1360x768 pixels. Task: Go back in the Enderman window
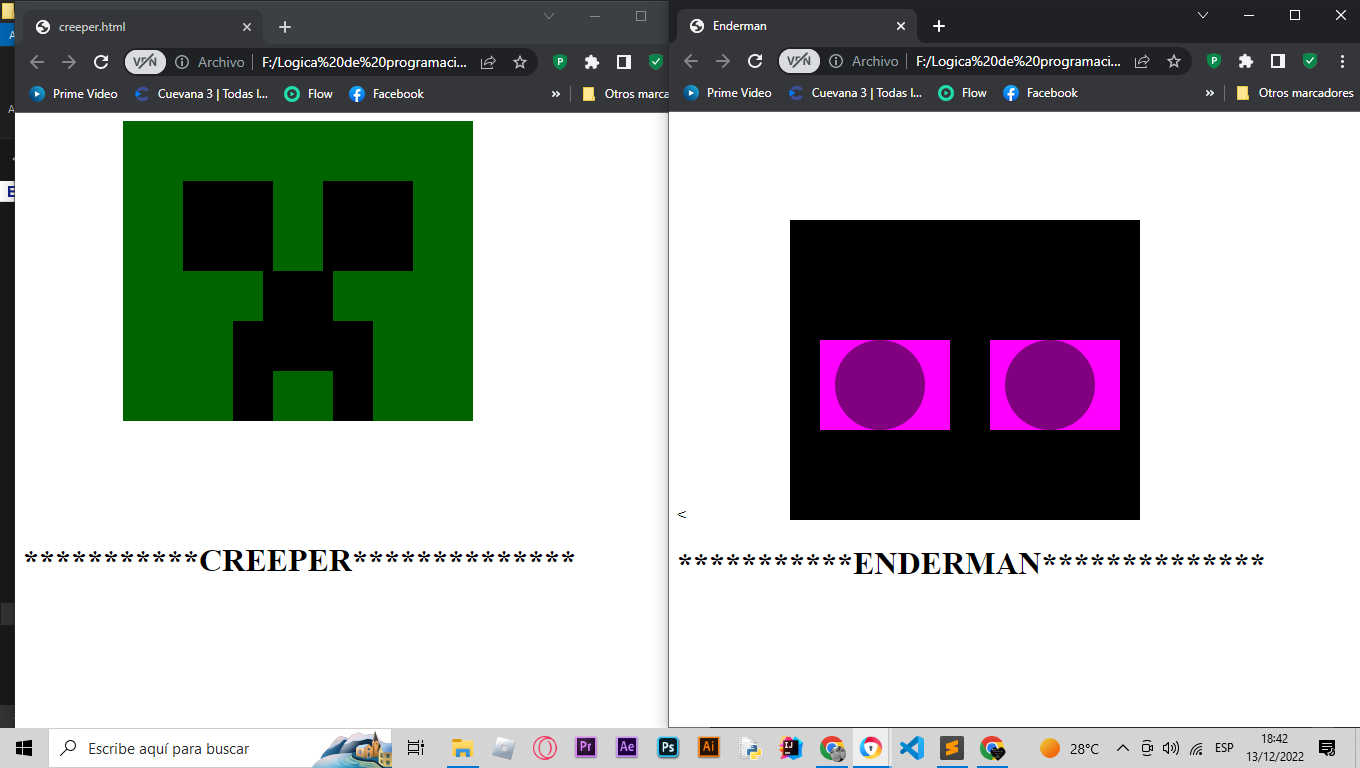tap(691, 62)
